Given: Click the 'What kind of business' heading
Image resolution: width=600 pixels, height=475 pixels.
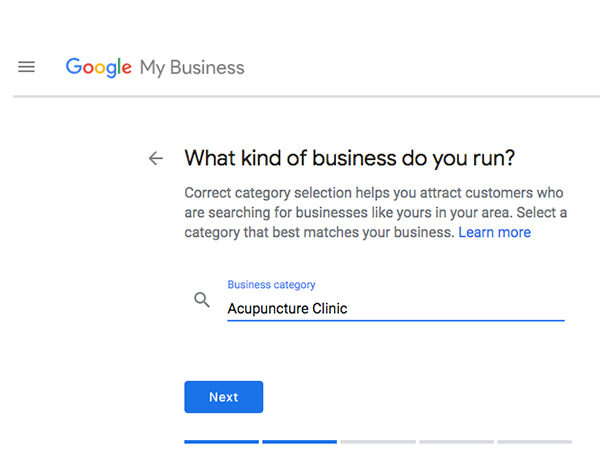Looking at the screenshot, I should (349, 158).
